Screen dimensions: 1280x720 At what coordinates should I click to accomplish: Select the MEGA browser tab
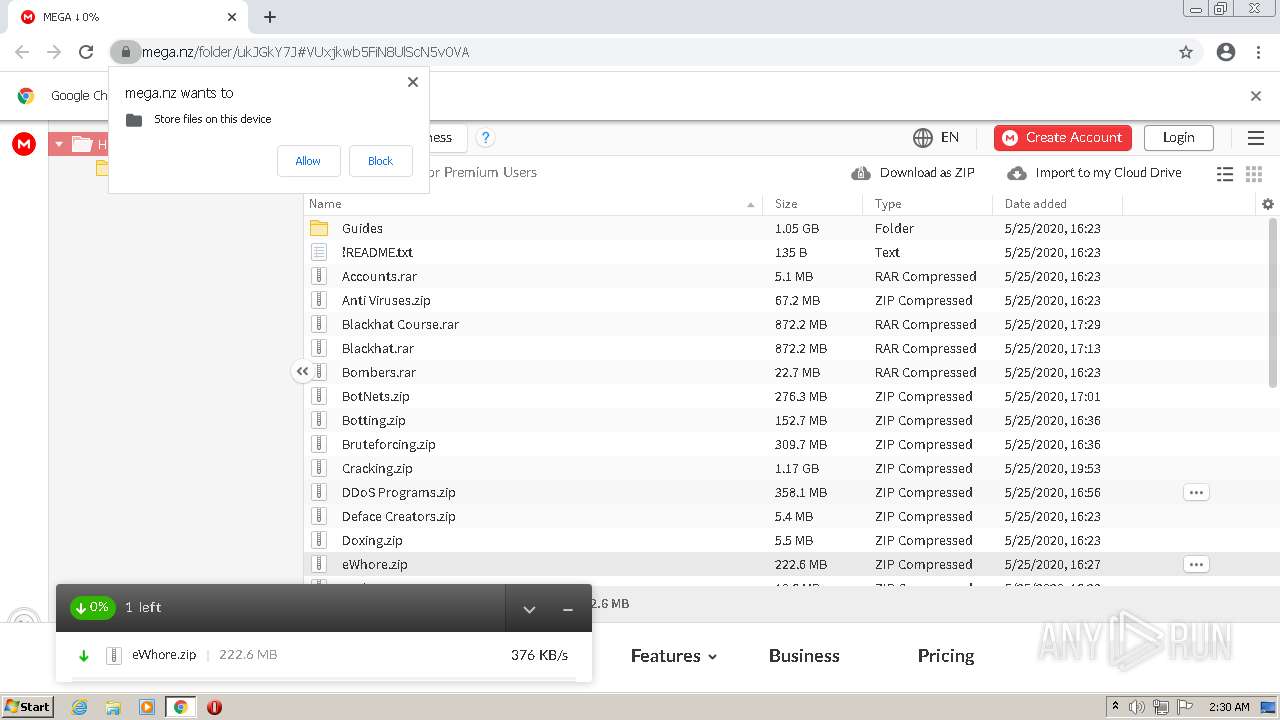(x=128, y=17)
